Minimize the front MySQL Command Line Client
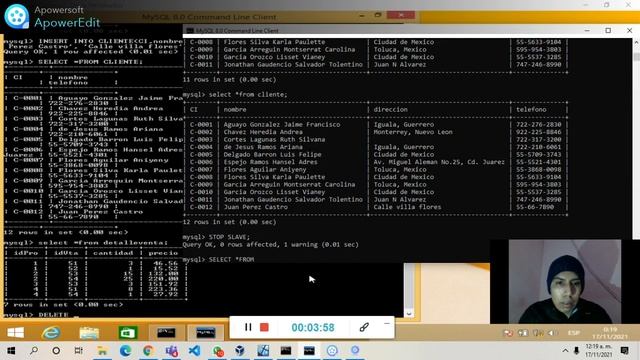Viewport: 640px width, 360px height. tap(587, 31)
